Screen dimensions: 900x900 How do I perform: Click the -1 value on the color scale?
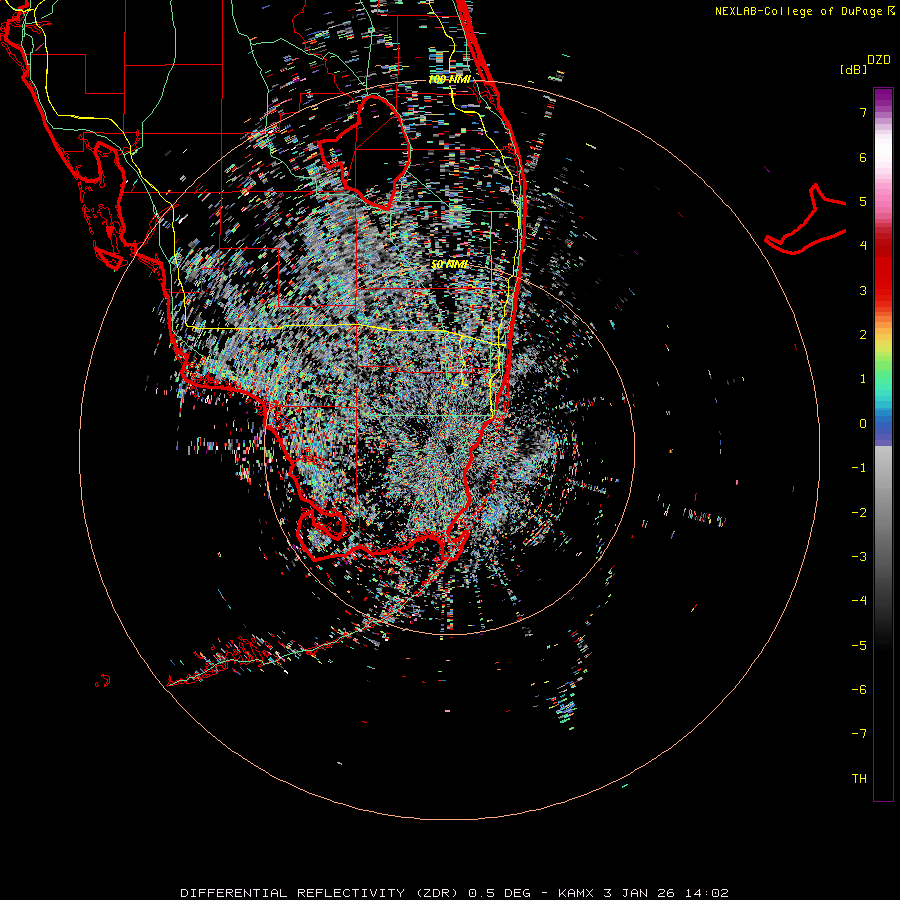pyautogui.click(x=859, y=468)
